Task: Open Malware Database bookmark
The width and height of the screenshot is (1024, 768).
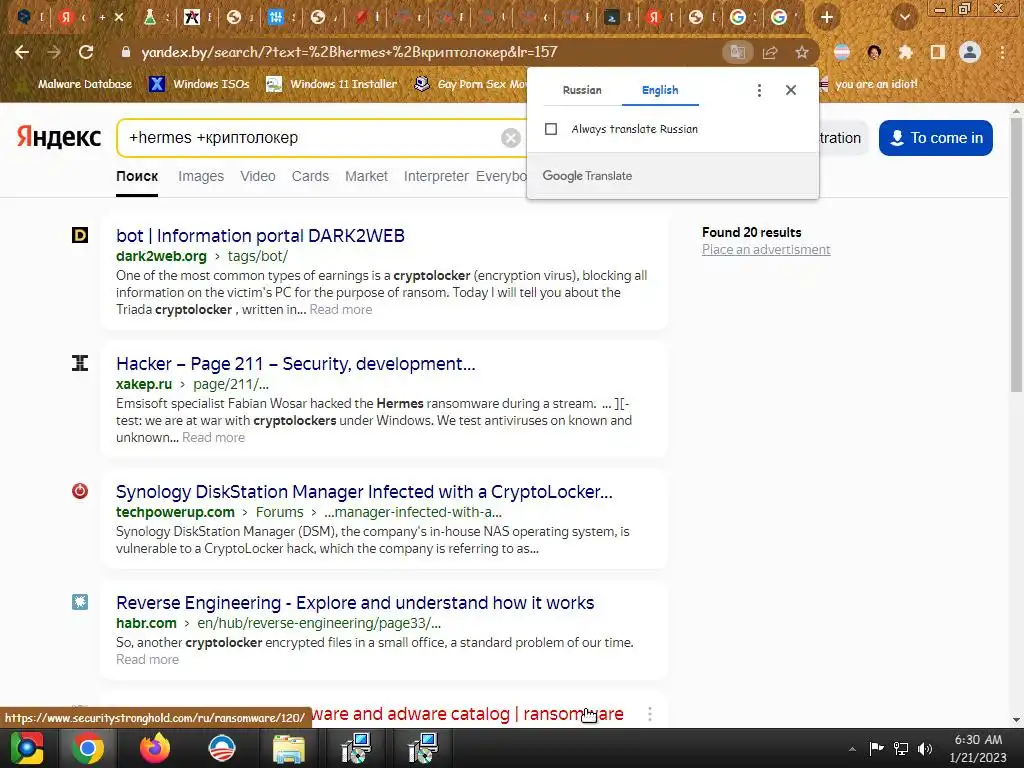Action: click(76, 84)
